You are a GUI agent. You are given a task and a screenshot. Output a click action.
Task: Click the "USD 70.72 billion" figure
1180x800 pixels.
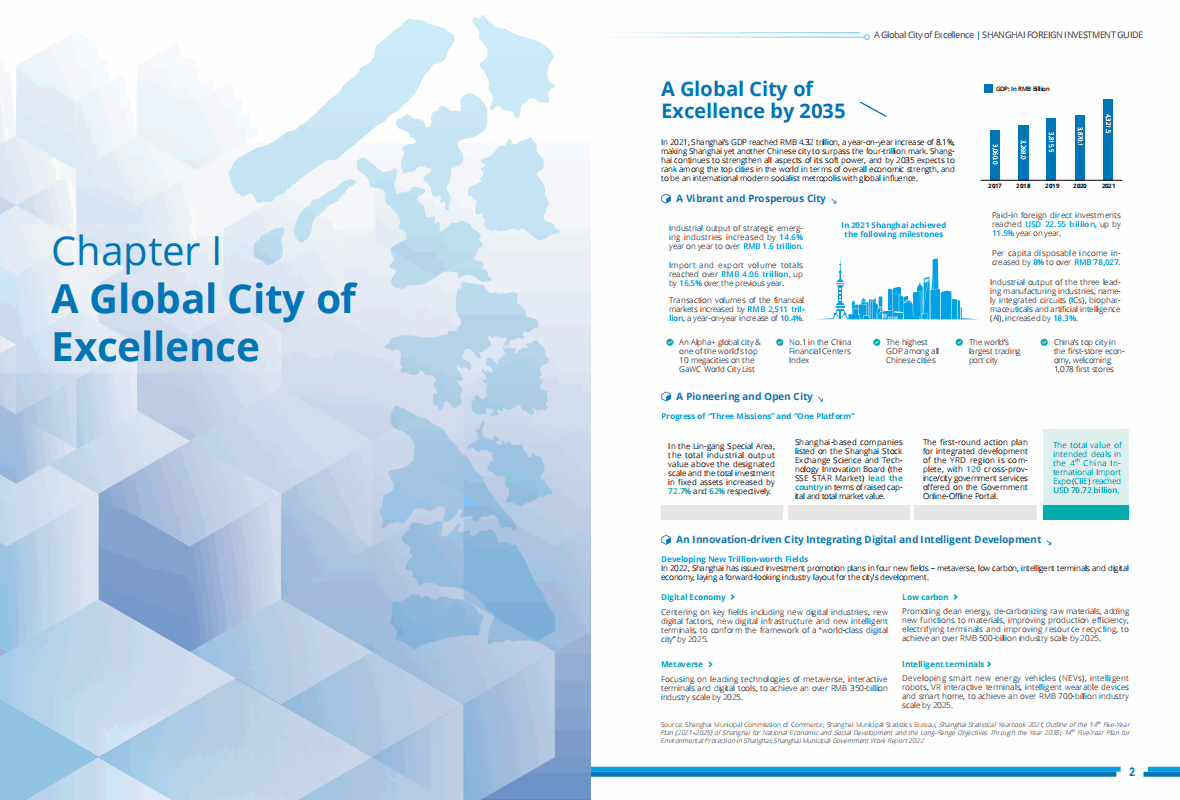(1086, 490)
